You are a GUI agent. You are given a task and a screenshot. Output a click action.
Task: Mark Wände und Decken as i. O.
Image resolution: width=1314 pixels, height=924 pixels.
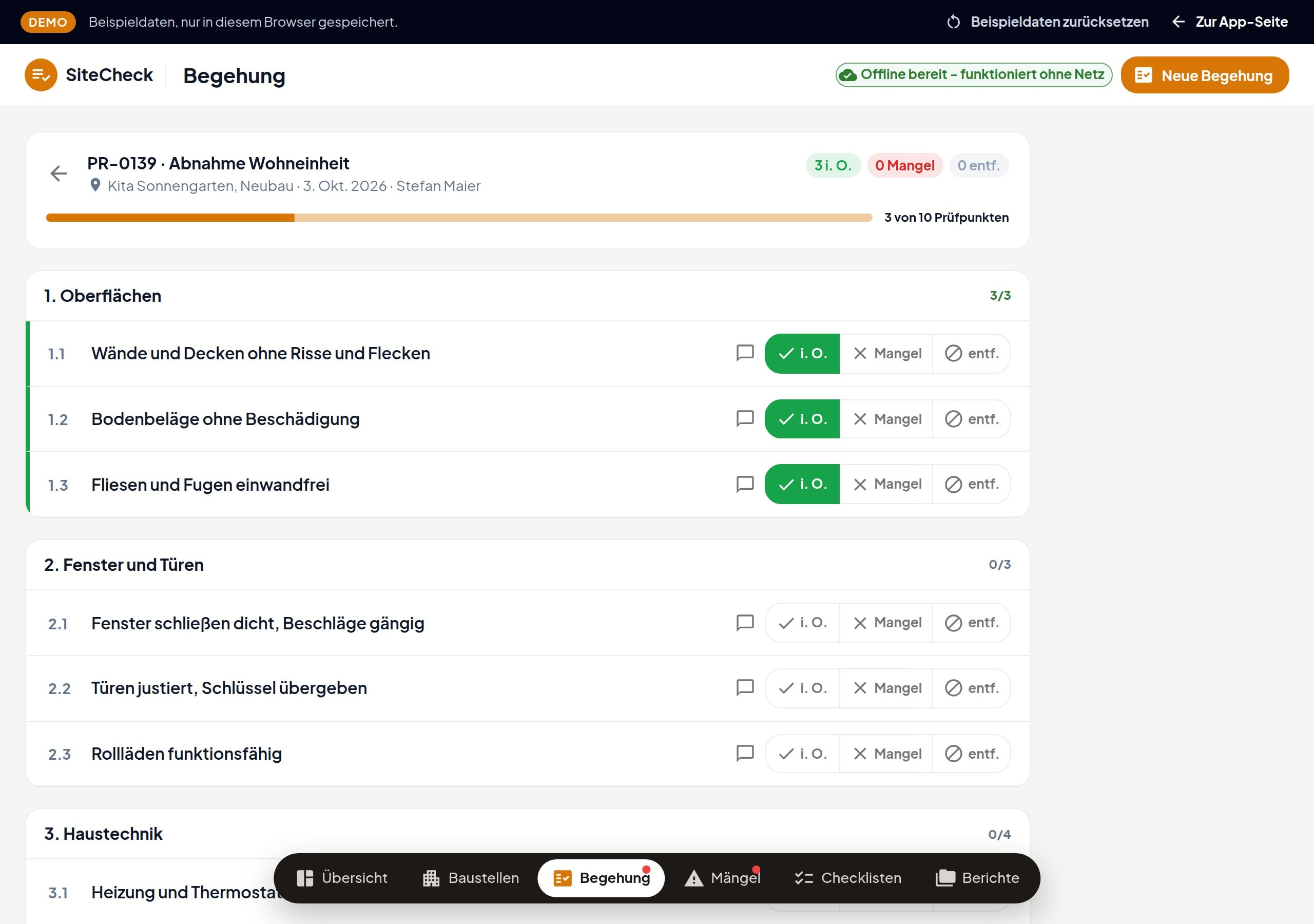pyautogui.click(x=802, y=353)
